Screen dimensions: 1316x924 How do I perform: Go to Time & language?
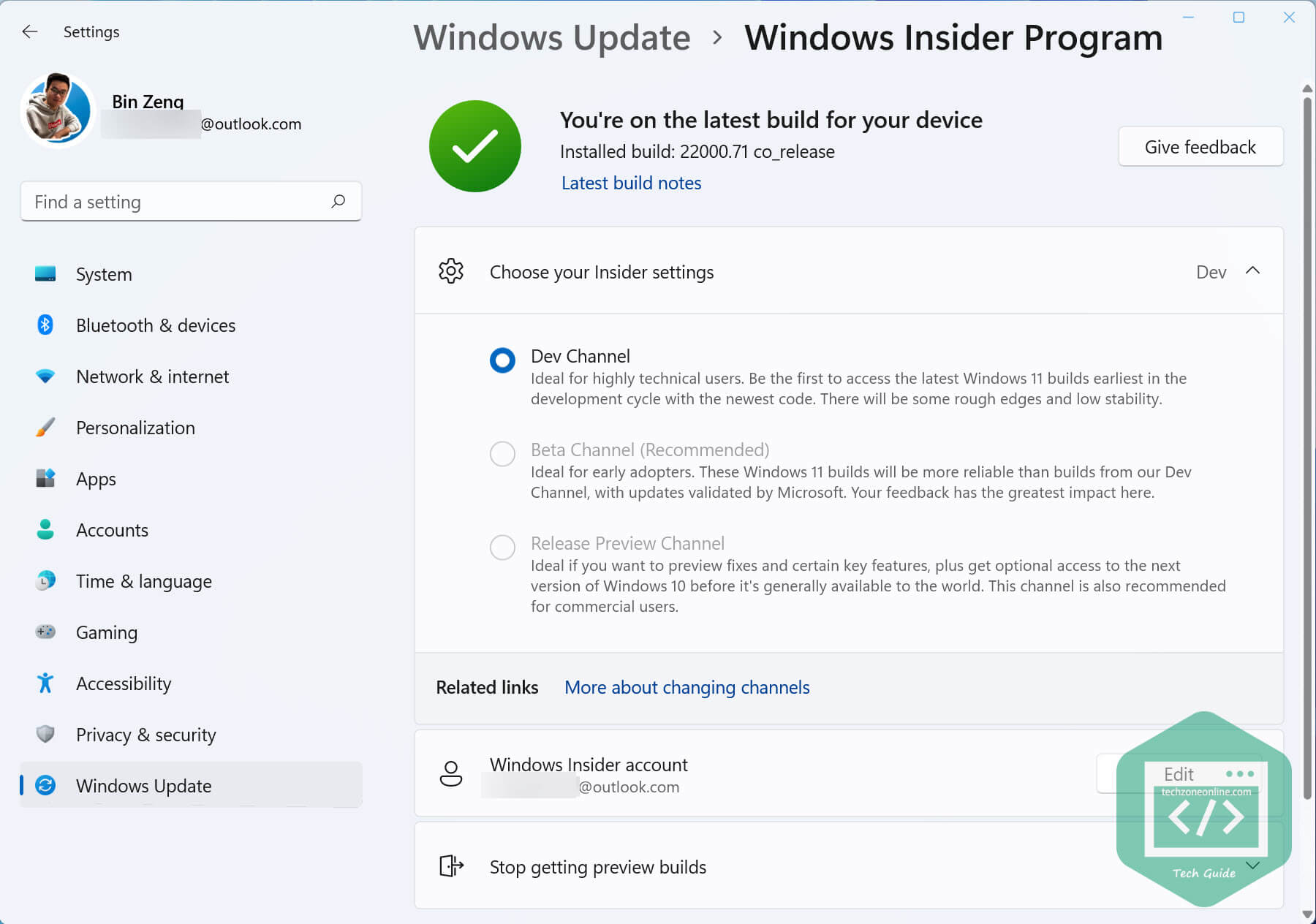coord(191,581)
